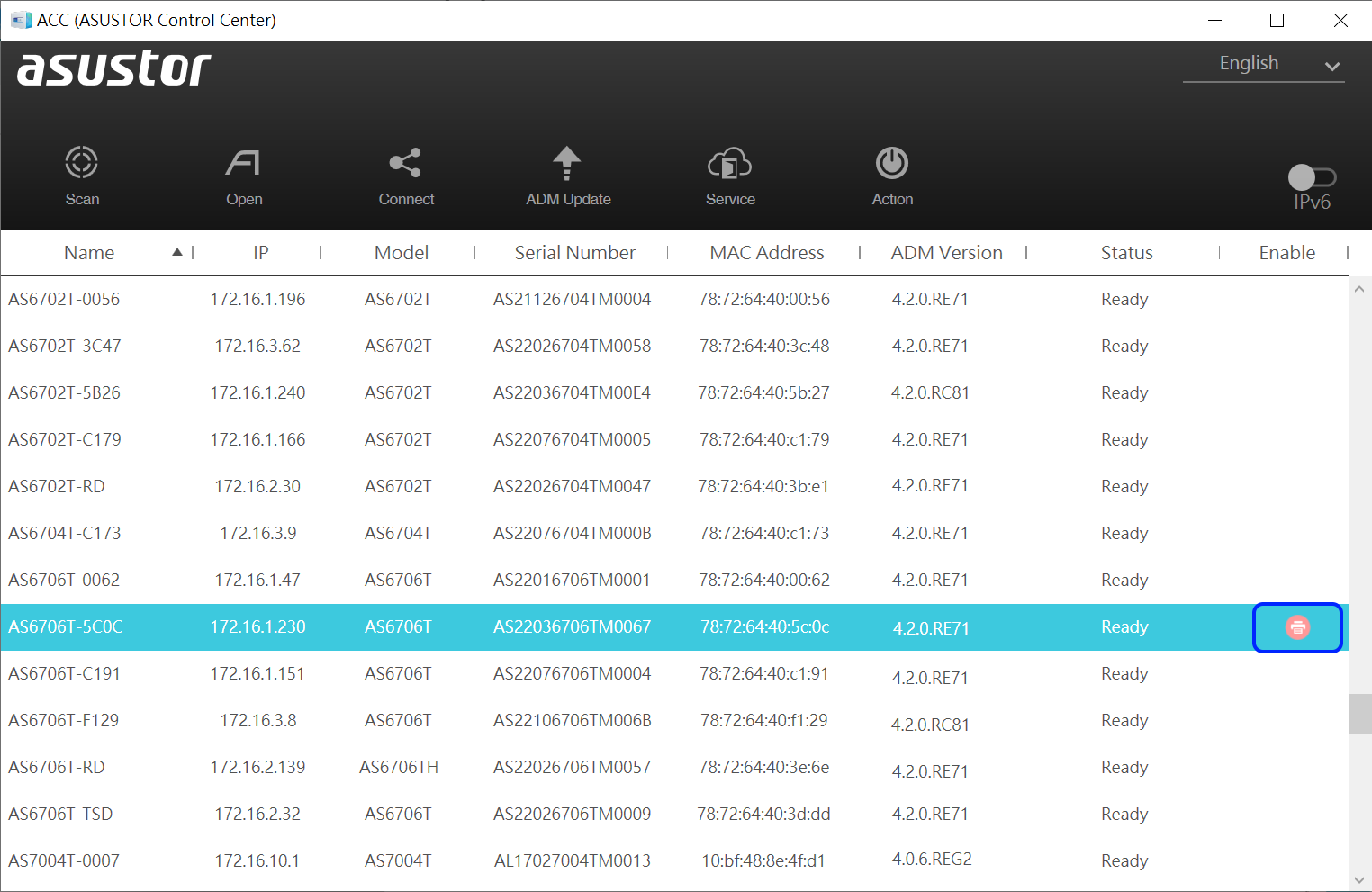Open the selected NAS with Open icon
The image size is (1372, 892).
click(244, 163)
